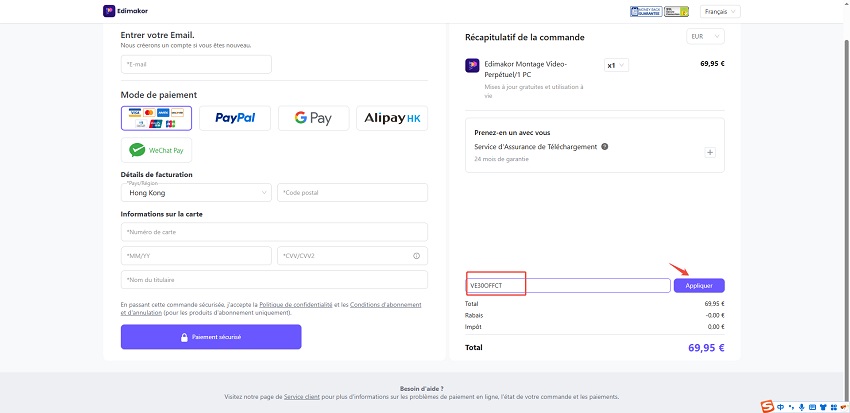Choose Alipay HK payment option
The image size is (850, 413).
pos(394,118)
